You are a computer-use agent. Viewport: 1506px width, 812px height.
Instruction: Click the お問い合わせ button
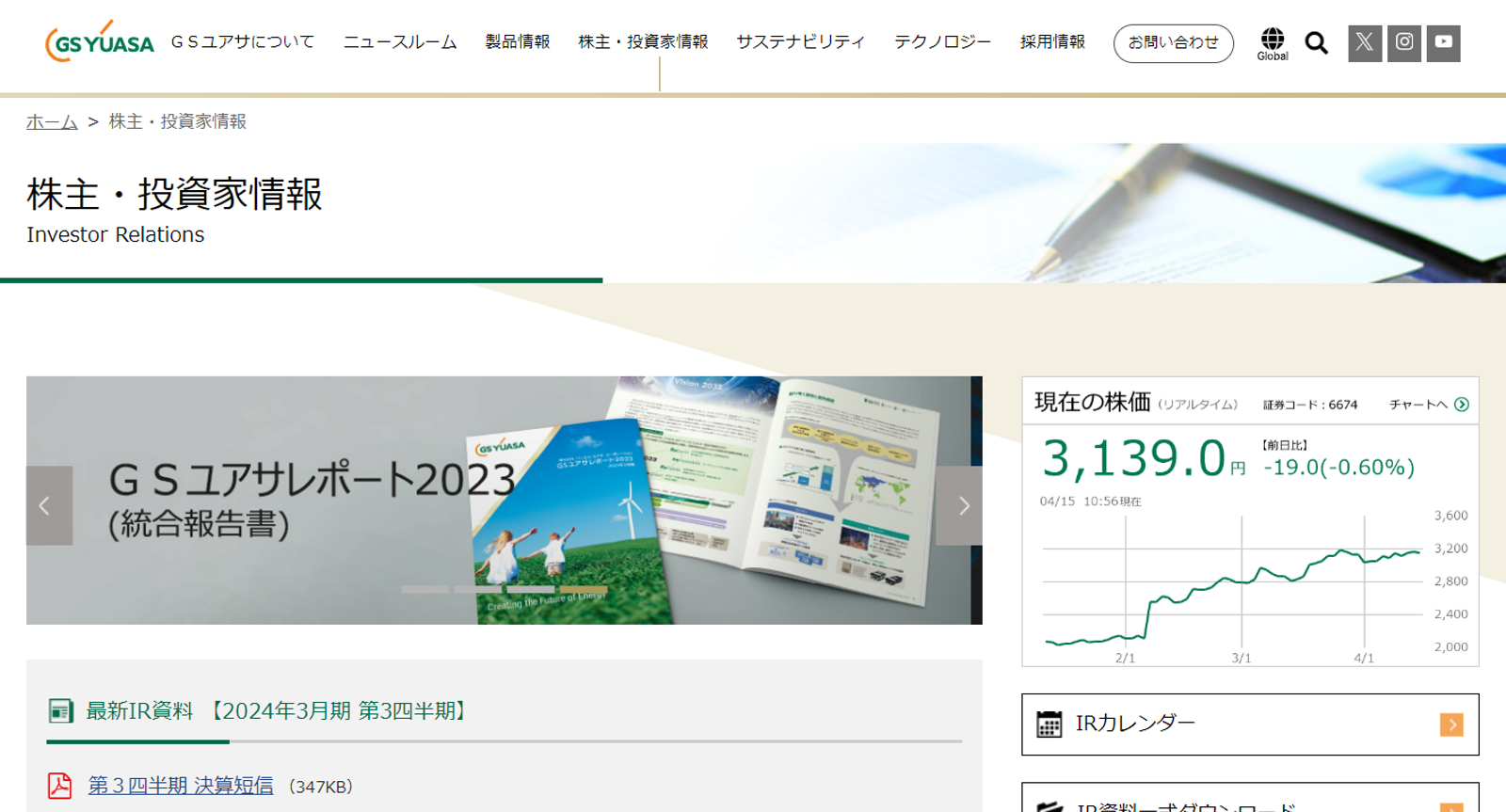tap(1174, 43)
